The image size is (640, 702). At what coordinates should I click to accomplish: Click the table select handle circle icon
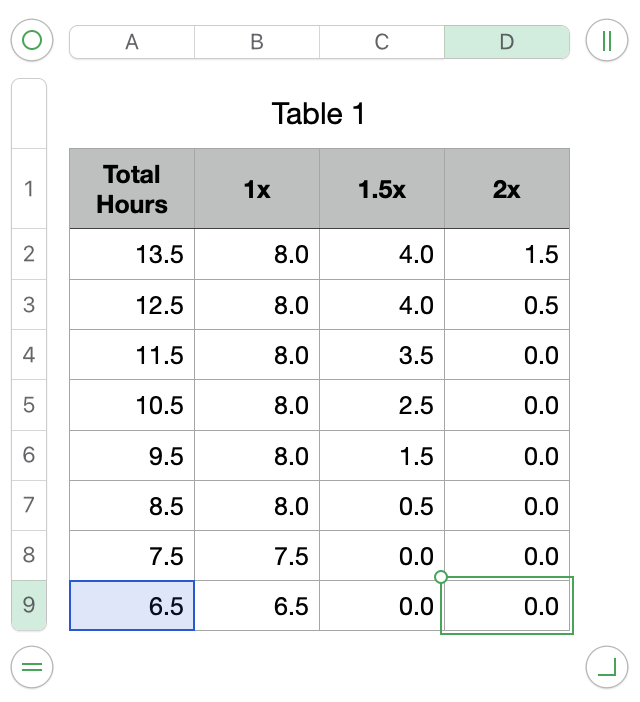[32, 41]
